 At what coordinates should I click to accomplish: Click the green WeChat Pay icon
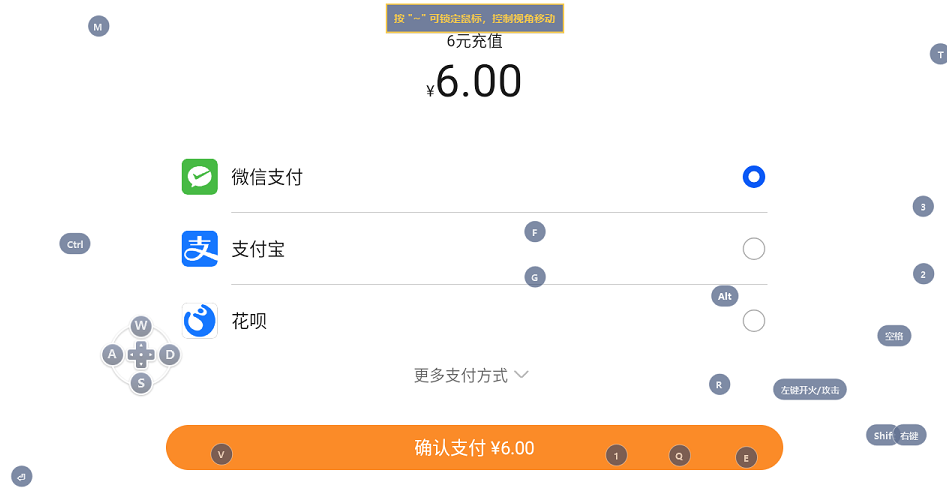coord(200,177)
